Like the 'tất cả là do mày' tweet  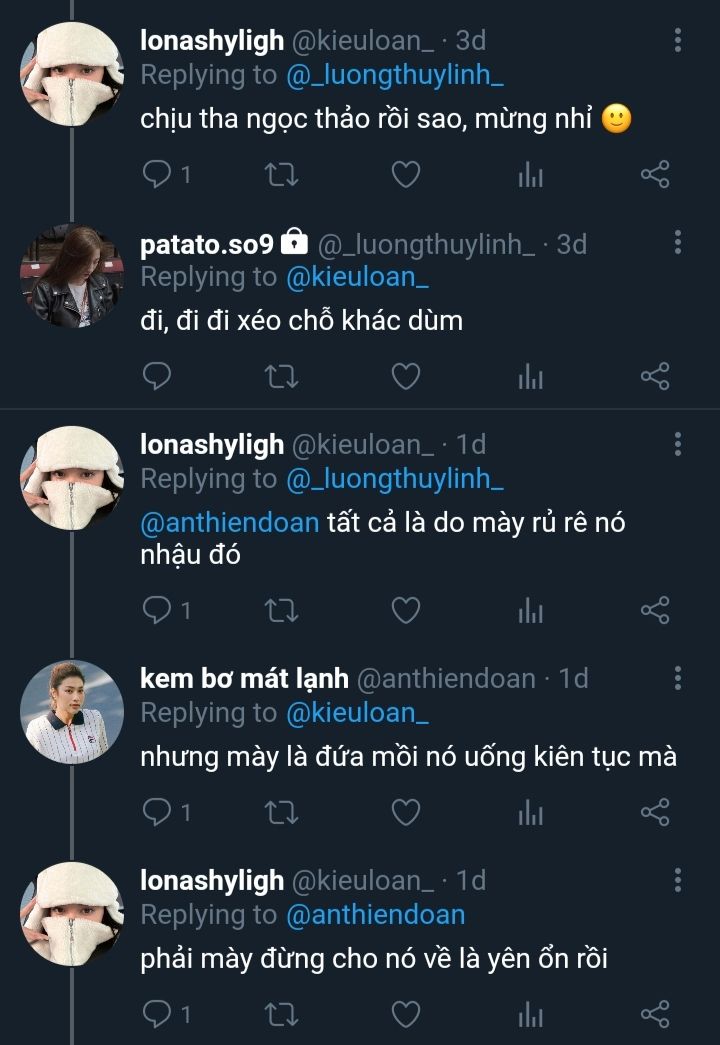coord(405,610)
